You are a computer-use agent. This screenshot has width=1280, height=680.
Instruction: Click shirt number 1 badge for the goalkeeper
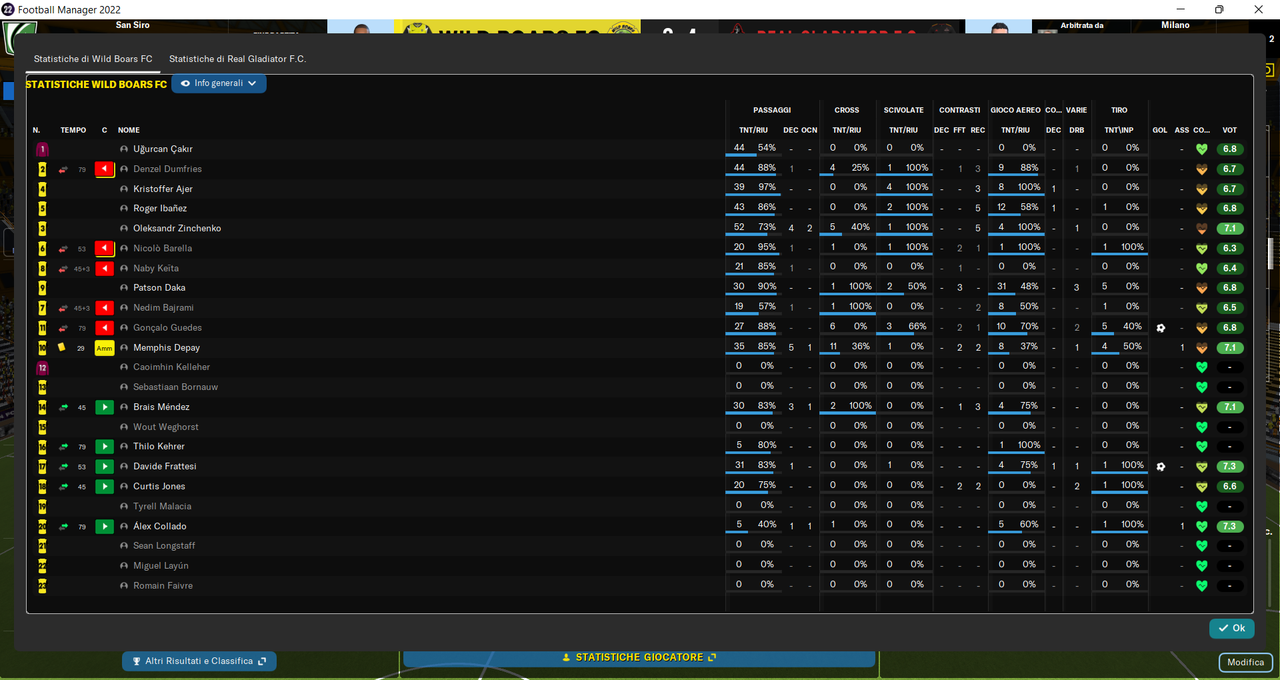(x=42, y=149)
